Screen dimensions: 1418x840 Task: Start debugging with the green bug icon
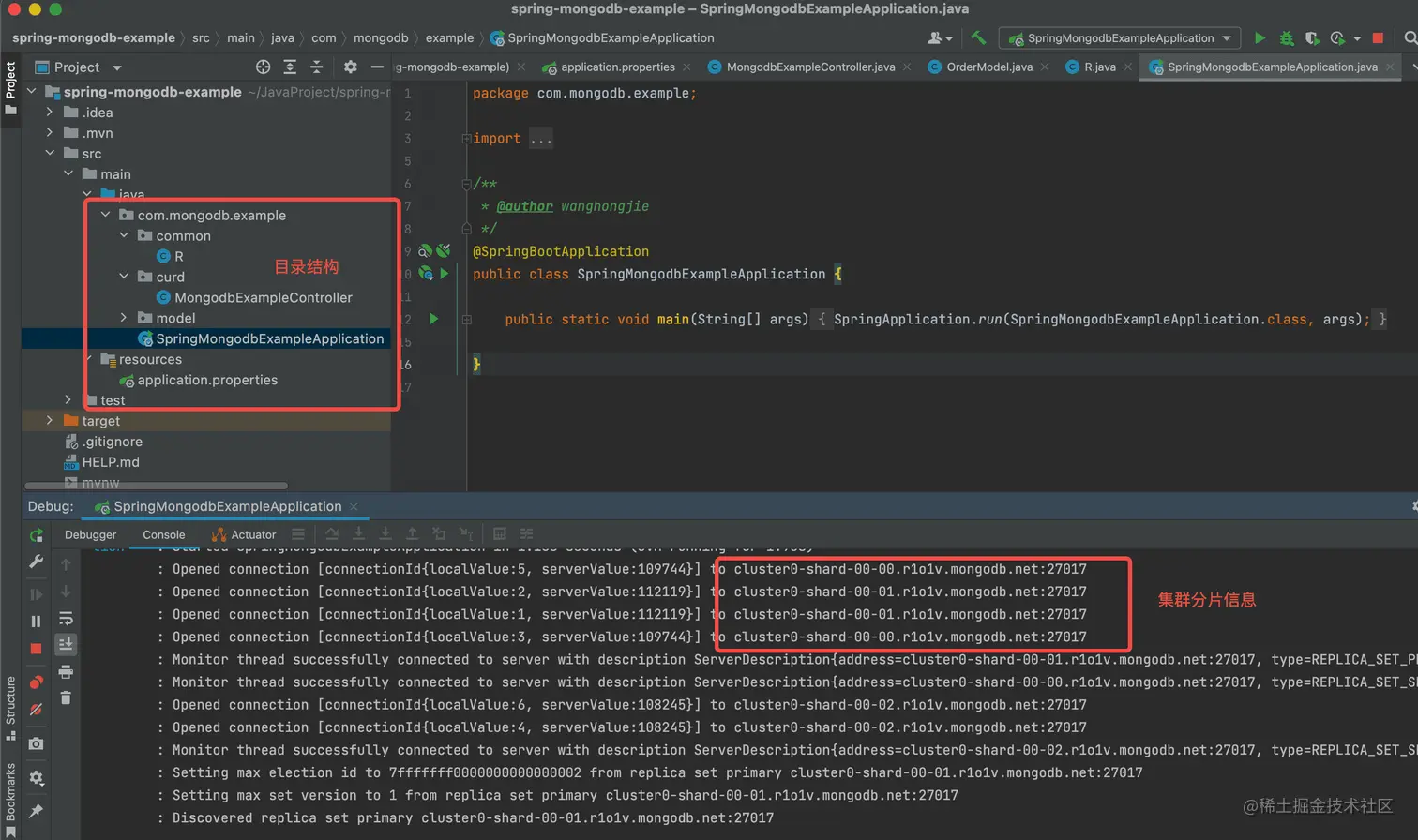coord(1287,38)
